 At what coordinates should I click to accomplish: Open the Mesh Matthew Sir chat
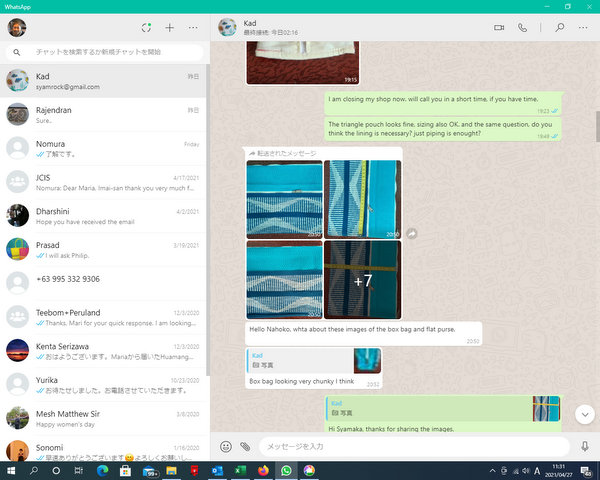point(103,418)
